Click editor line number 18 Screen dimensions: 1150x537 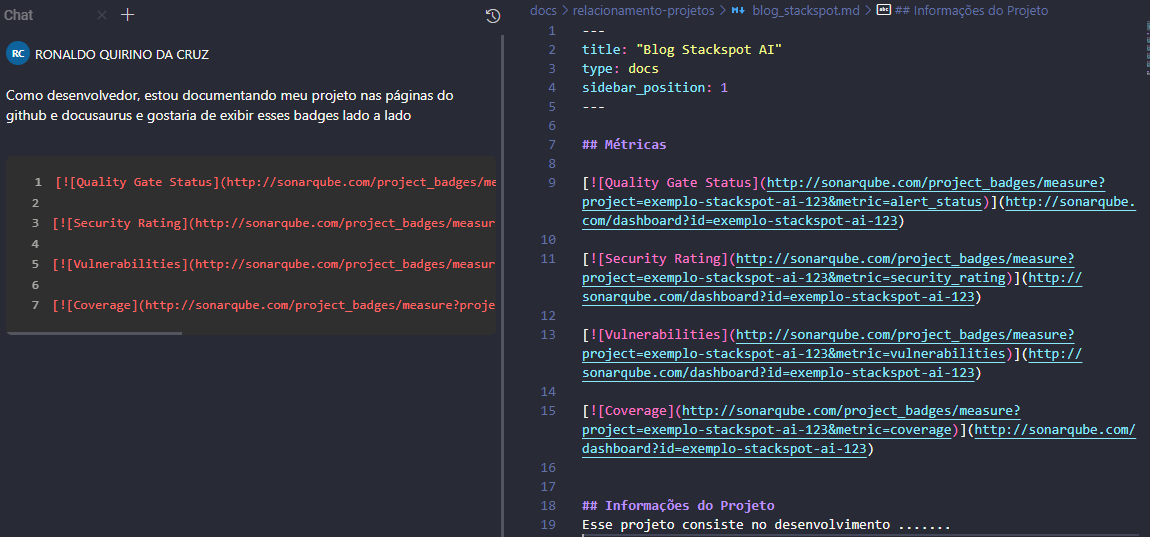click(548, 505)
